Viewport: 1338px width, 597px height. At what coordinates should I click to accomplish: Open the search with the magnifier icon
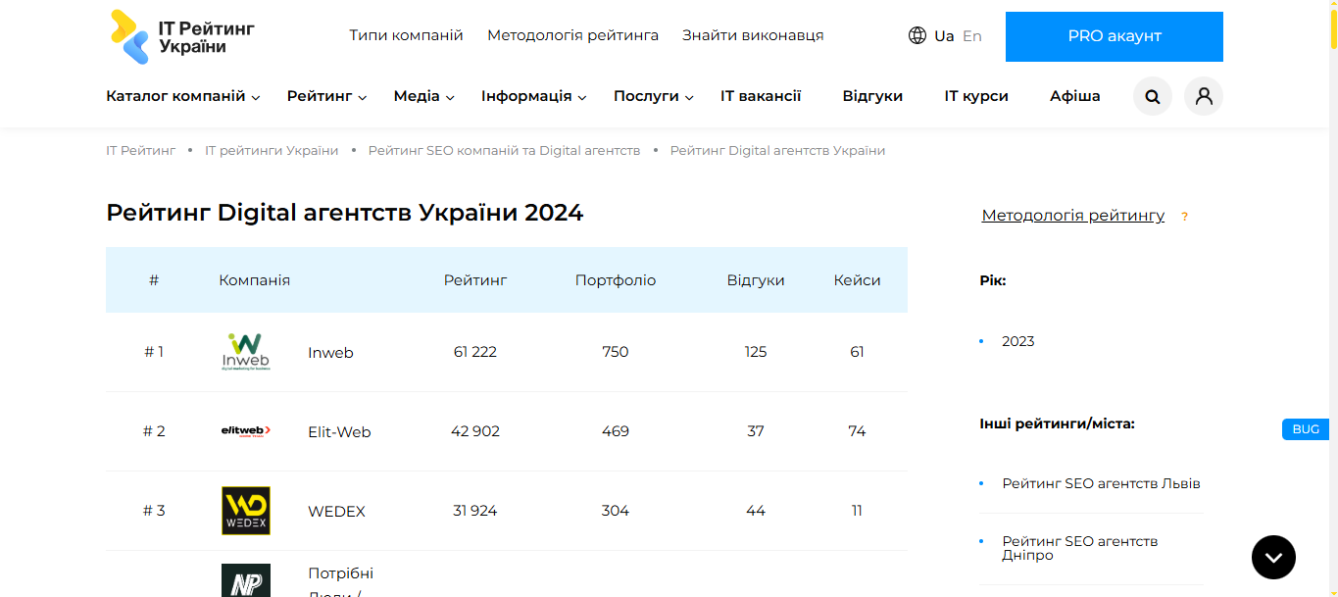(x=1152, y=95)
